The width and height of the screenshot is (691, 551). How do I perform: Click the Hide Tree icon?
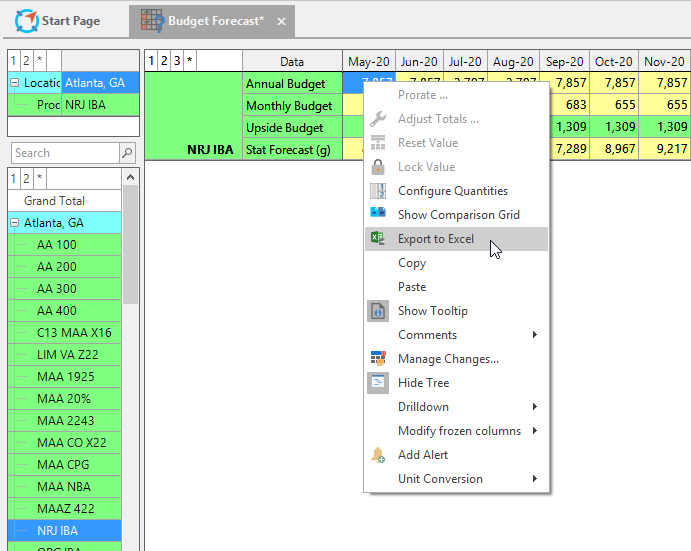pos(378,383)
